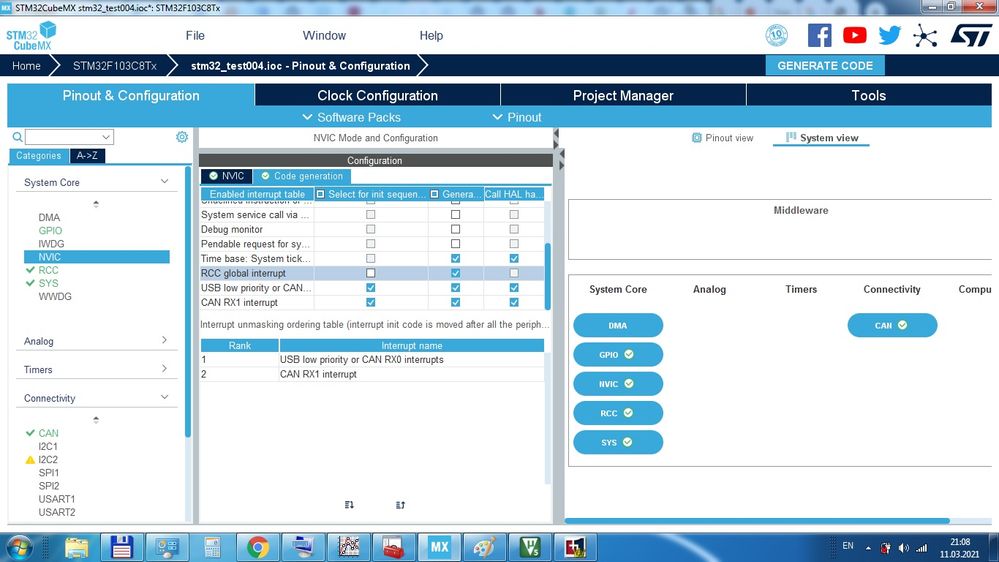The height and width of the screenshot is (562, 999).
Task: Open Google Chrome from the taskbar
Action: pyautogui.click(x=258, y=547)
